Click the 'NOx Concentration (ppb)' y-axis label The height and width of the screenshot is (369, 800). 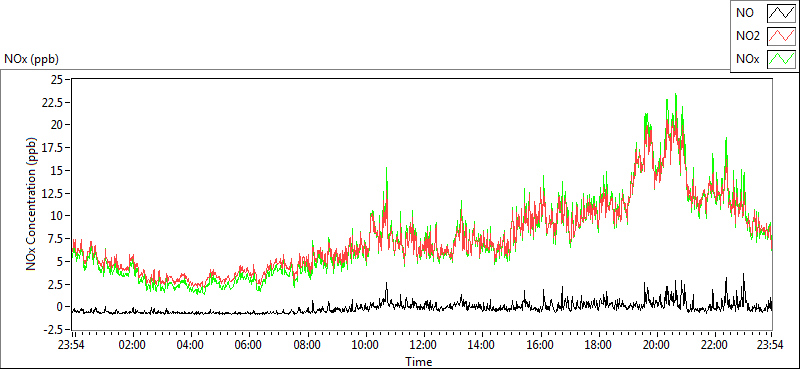[32, 204]
